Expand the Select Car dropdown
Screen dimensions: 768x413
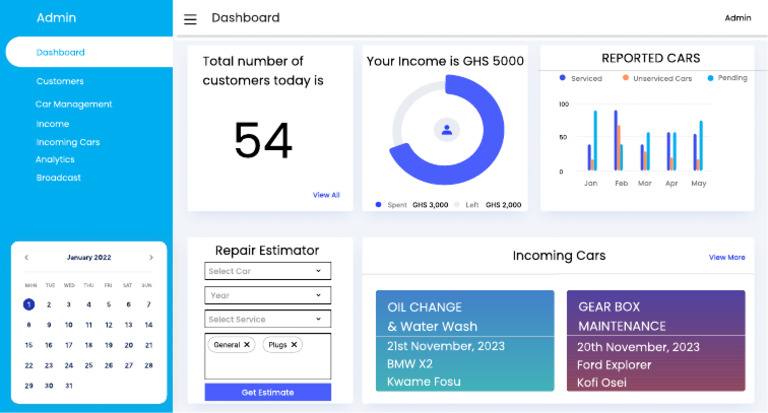pyautogui.click(x=267, y=271)
